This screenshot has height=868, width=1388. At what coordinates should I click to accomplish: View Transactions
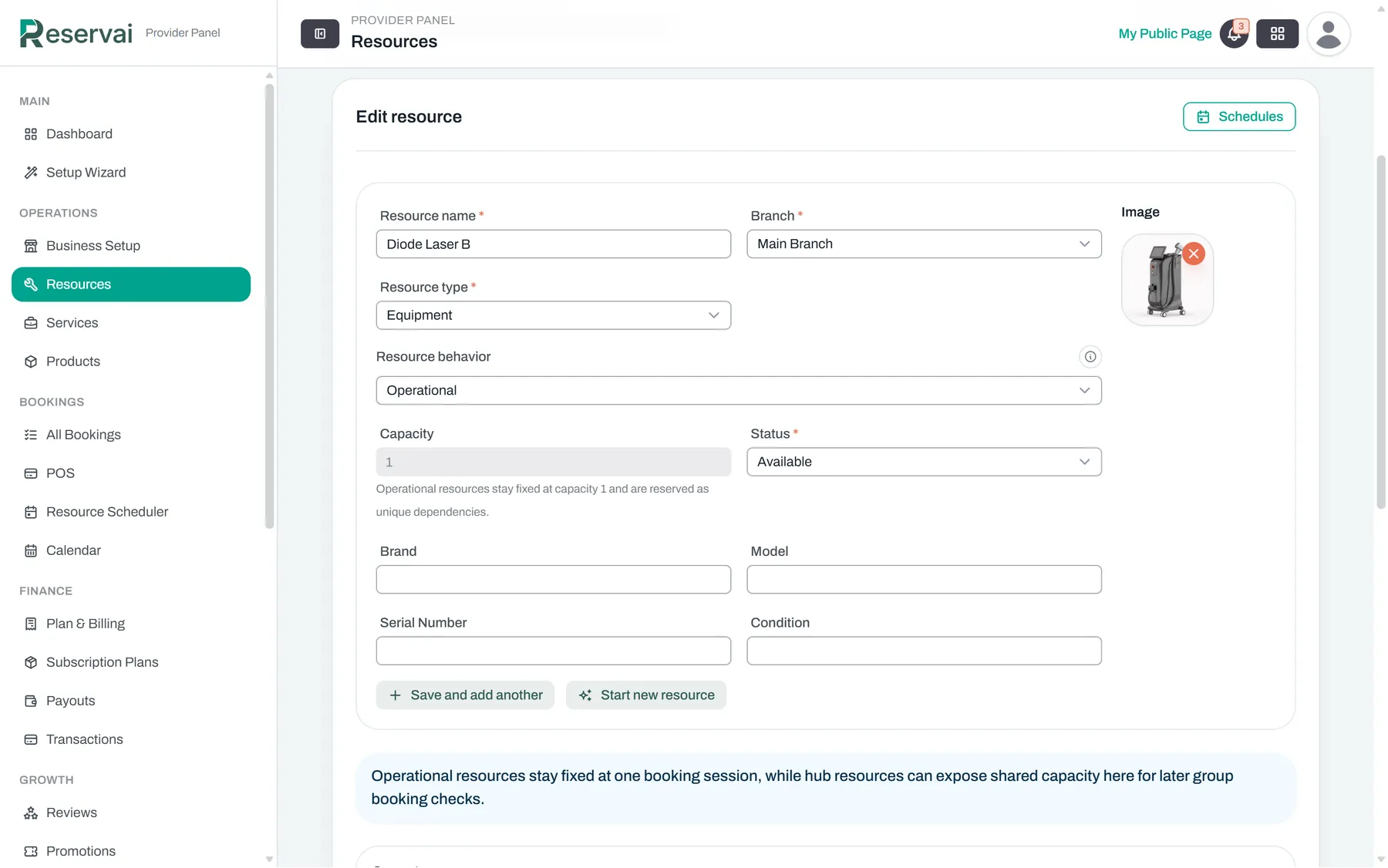[x=131, y=739]
